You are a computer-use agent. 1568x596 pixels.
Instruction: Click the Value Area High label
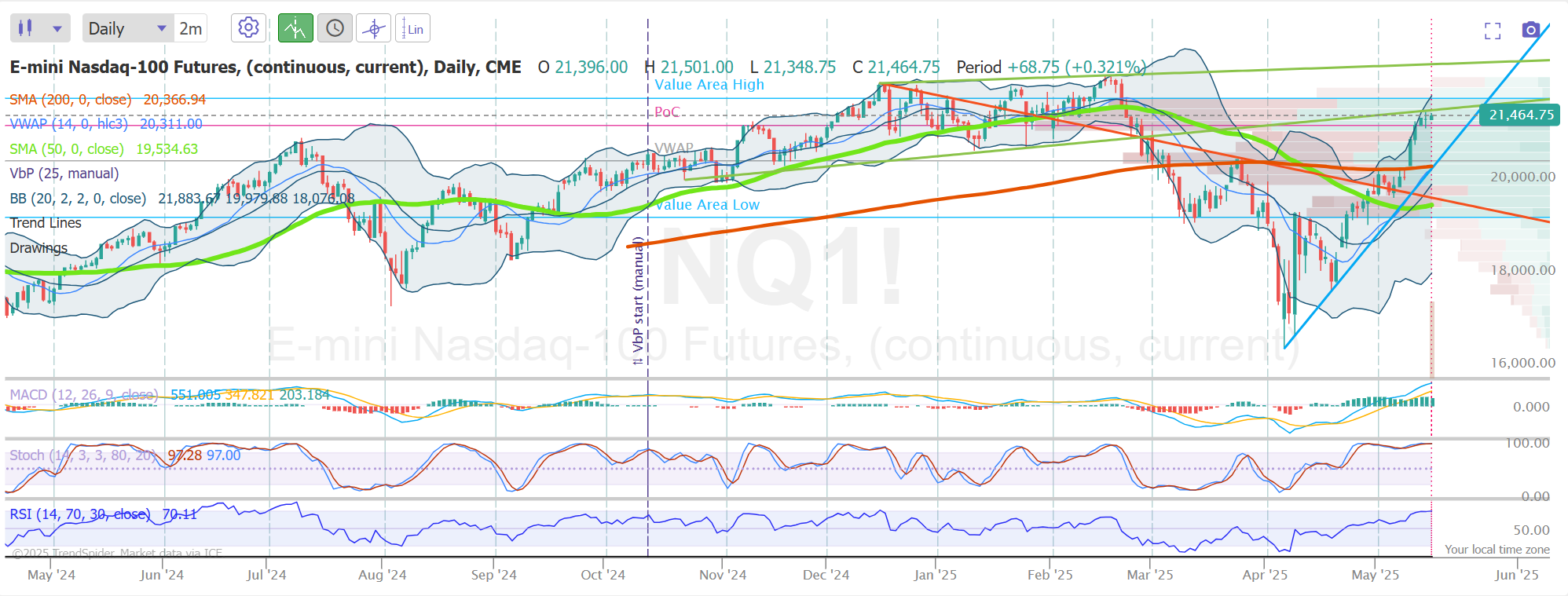click(x=709, y=85)
